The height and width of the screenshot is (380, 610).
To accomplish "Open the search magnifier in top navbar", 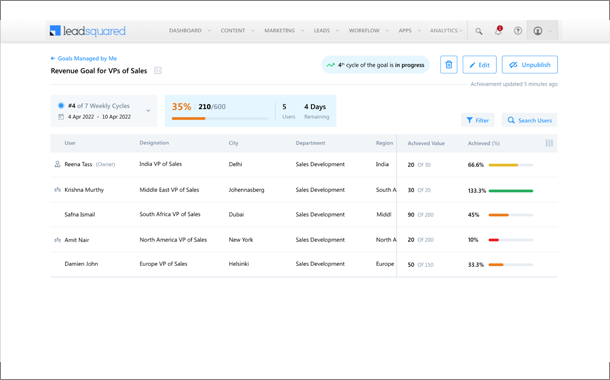I will click(479, 31).
